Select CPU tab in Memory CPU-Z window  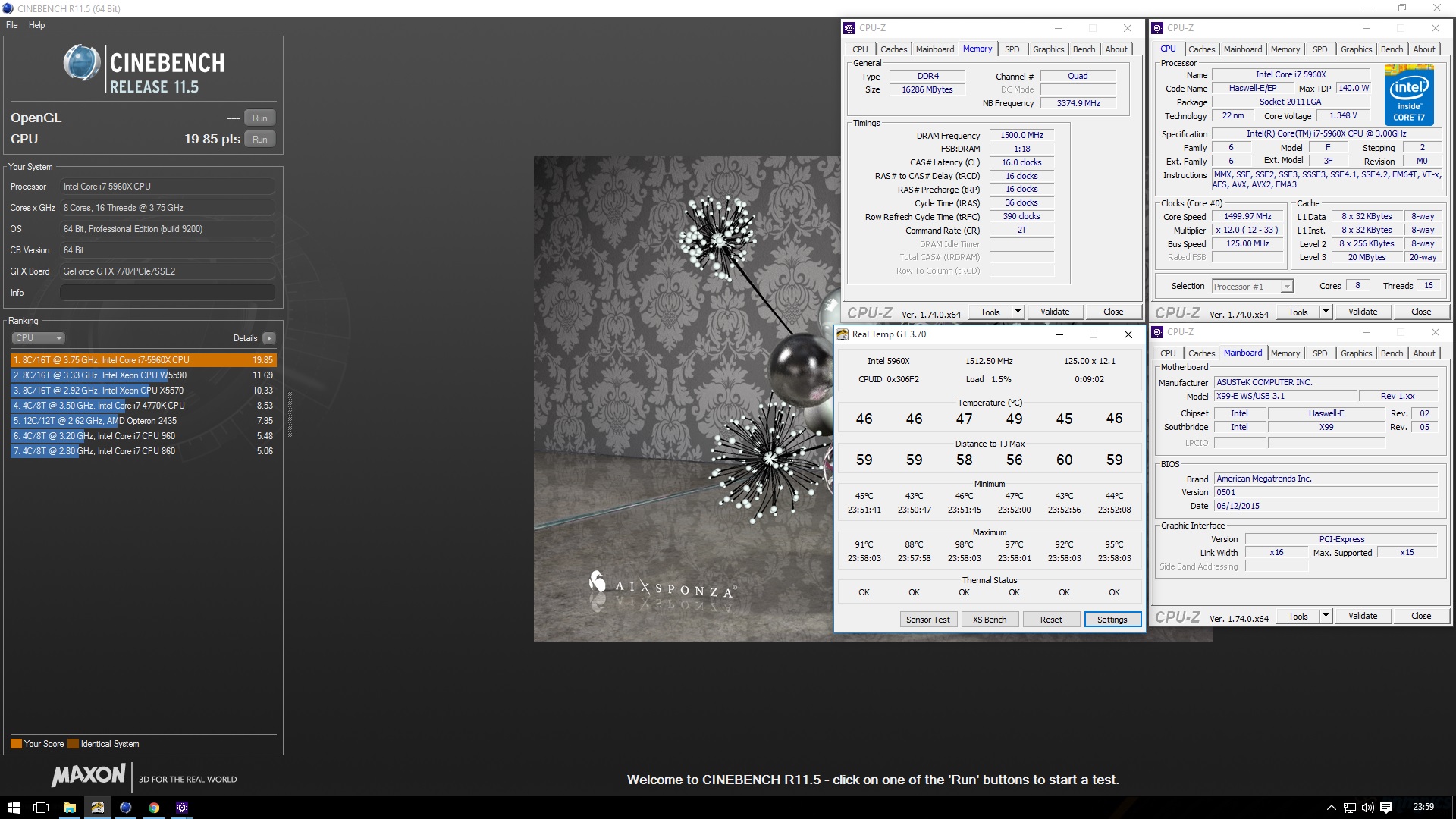click(x=860, y=49)
